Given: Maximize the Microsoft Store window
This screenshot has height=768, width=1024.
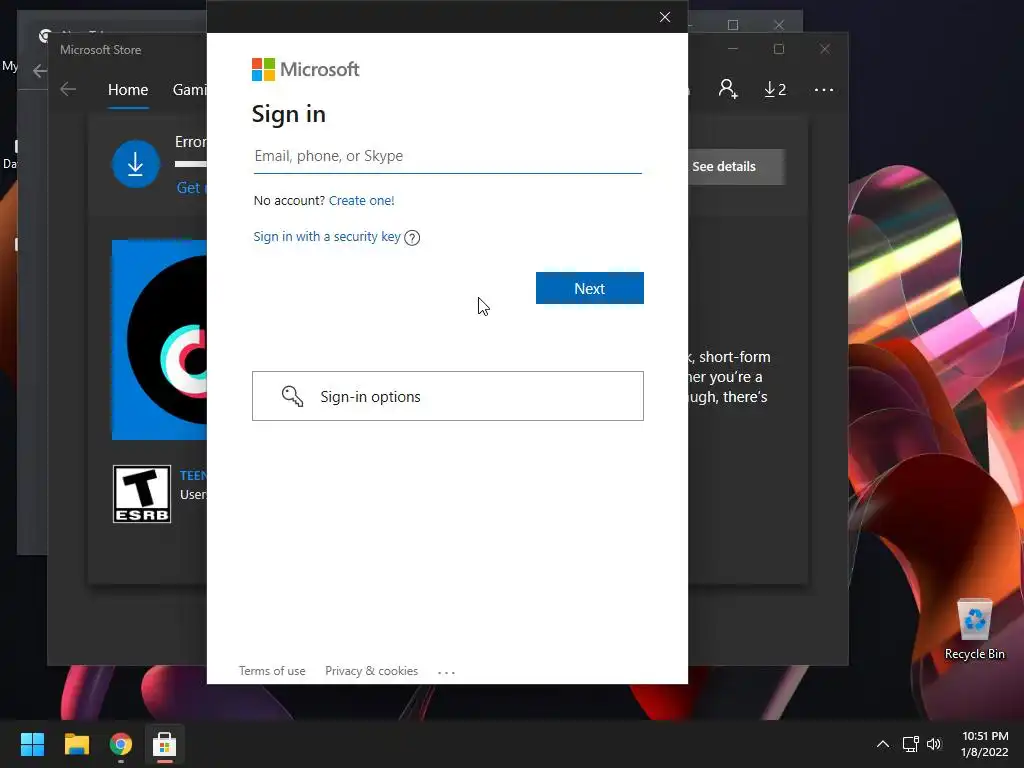Looking at the screenshot, I should [x=778, y=49].
